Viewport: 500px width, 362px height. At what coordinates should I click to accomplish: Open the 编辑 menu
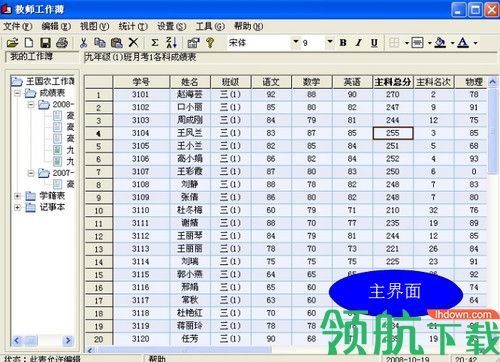(56, 26)
